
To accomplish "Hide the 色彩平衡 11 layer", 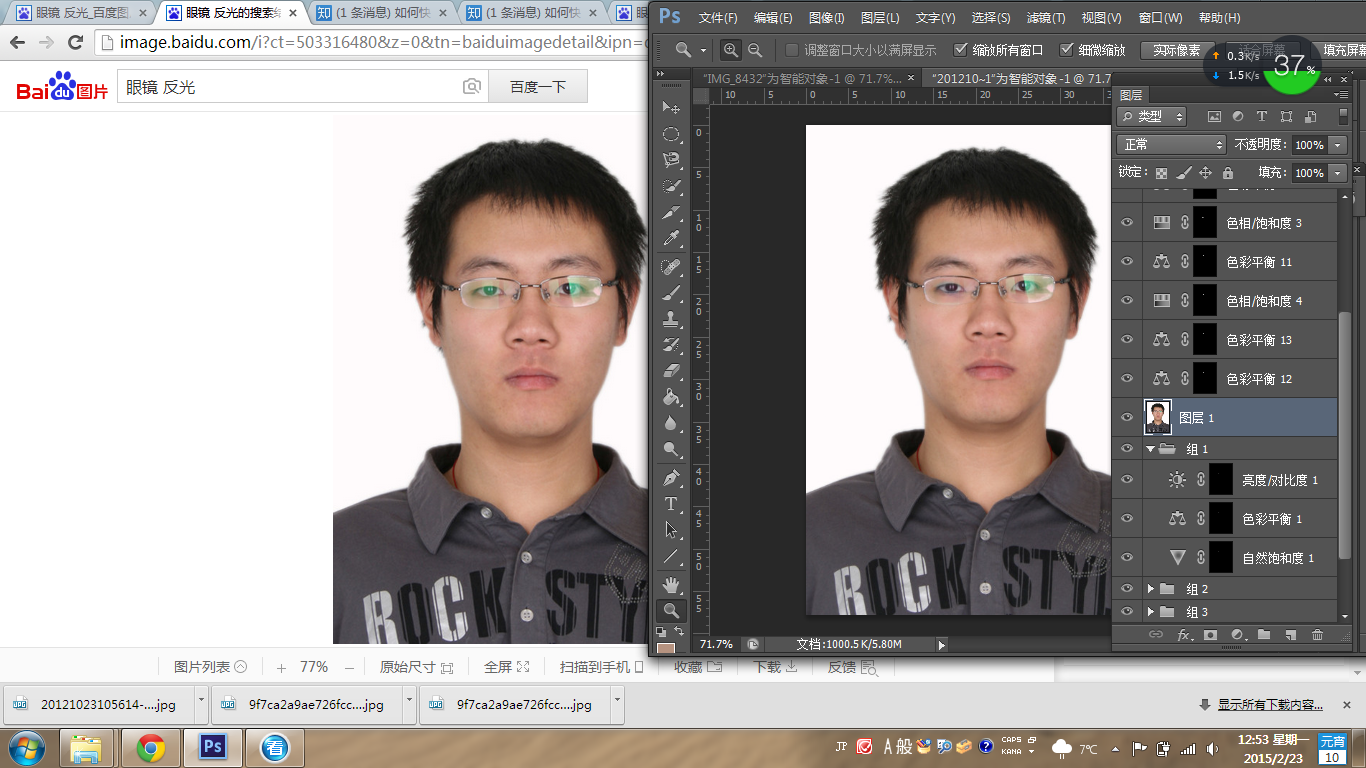I will (1127, 261).
